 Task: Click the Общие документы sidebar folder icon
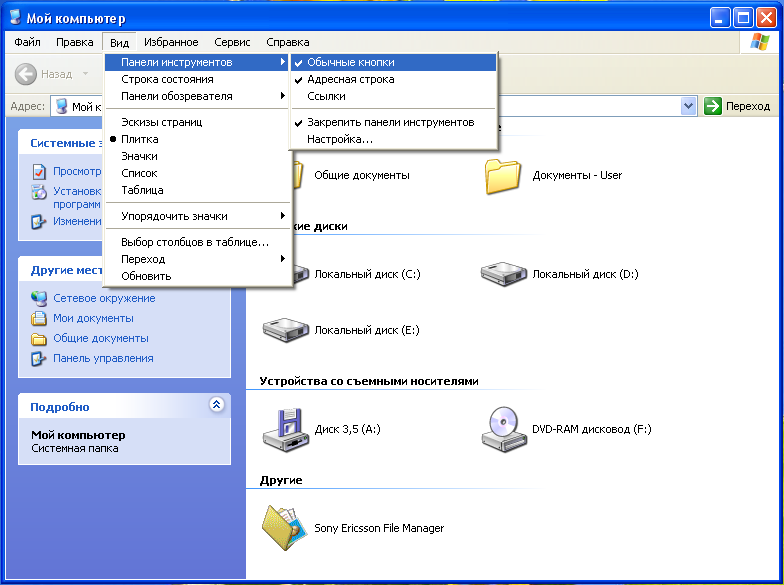click(x=38, y=339)
